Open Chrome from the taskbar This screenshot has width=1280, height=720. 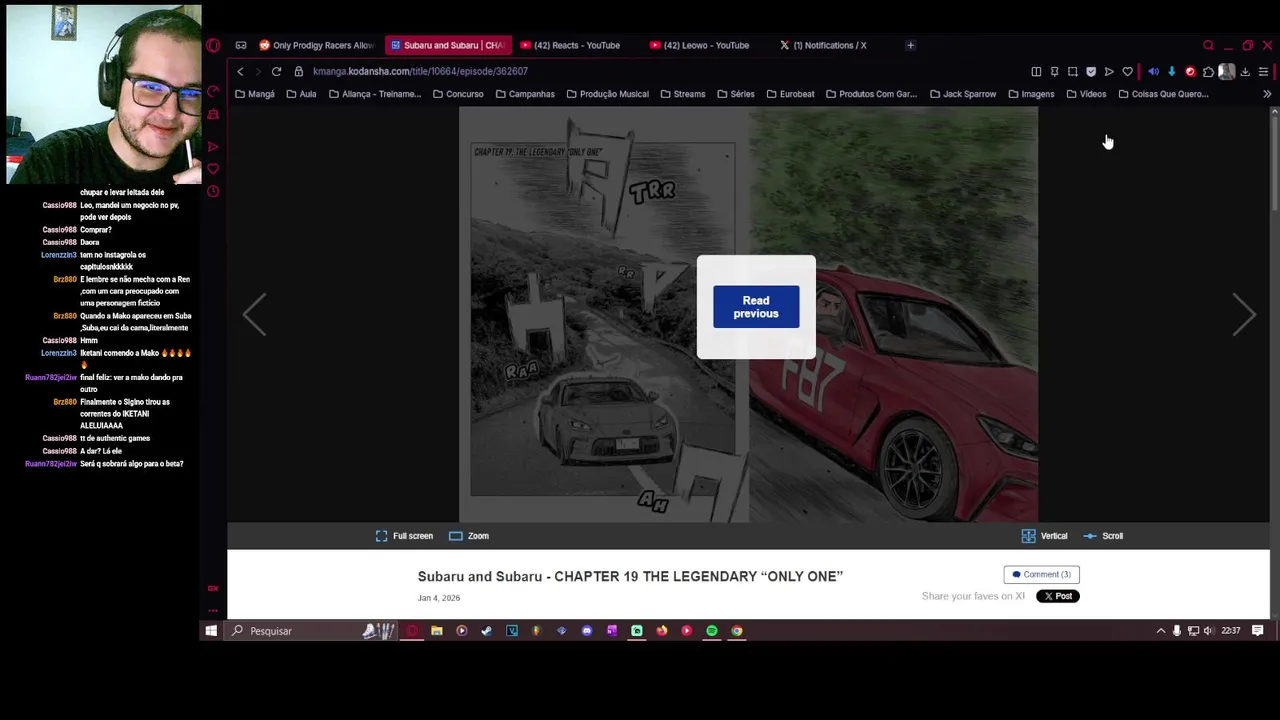point(737,631)
